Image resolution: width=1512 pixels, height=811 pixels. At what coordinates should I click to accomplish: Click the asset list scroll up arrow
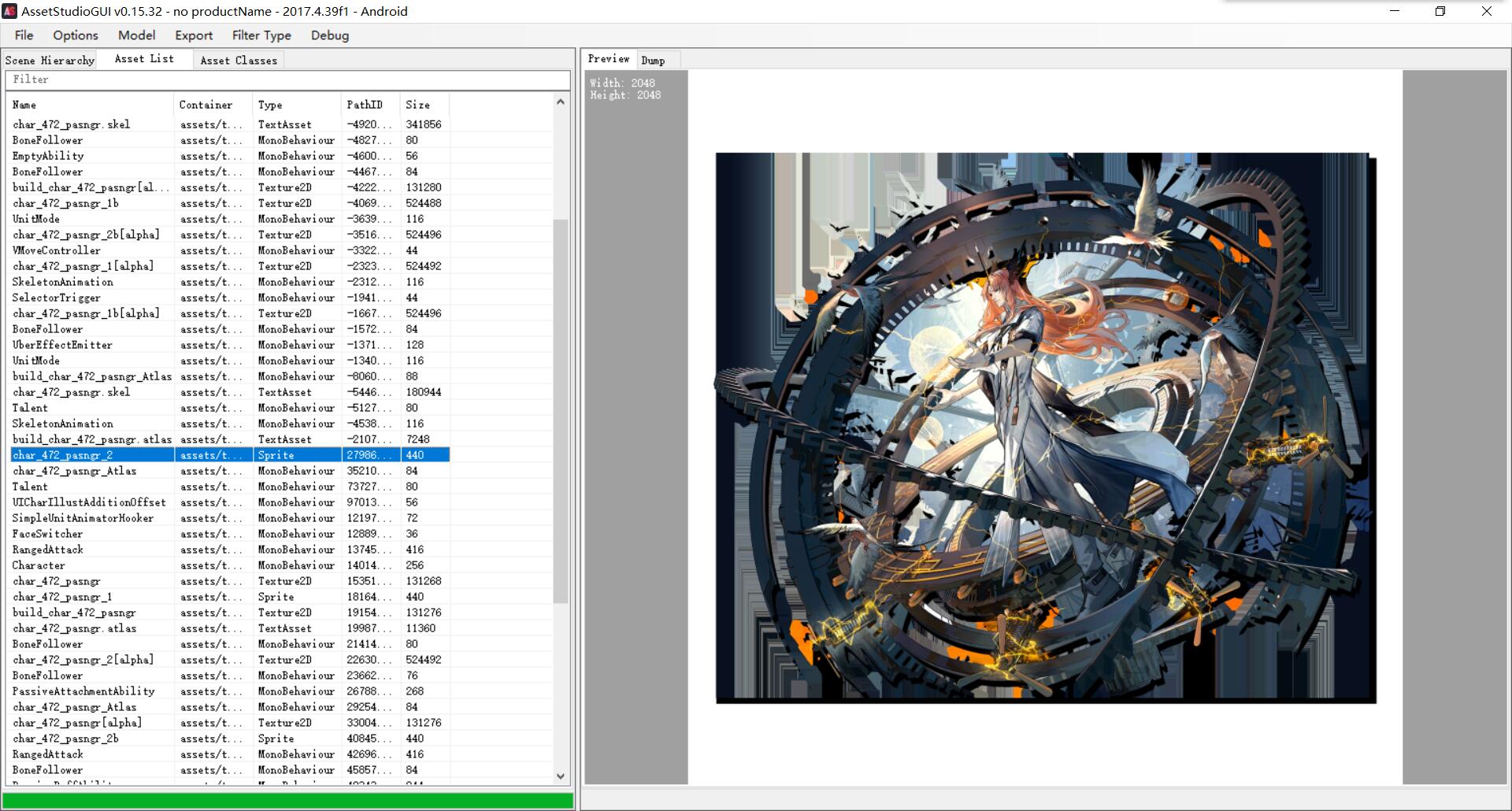coord(561,102)
